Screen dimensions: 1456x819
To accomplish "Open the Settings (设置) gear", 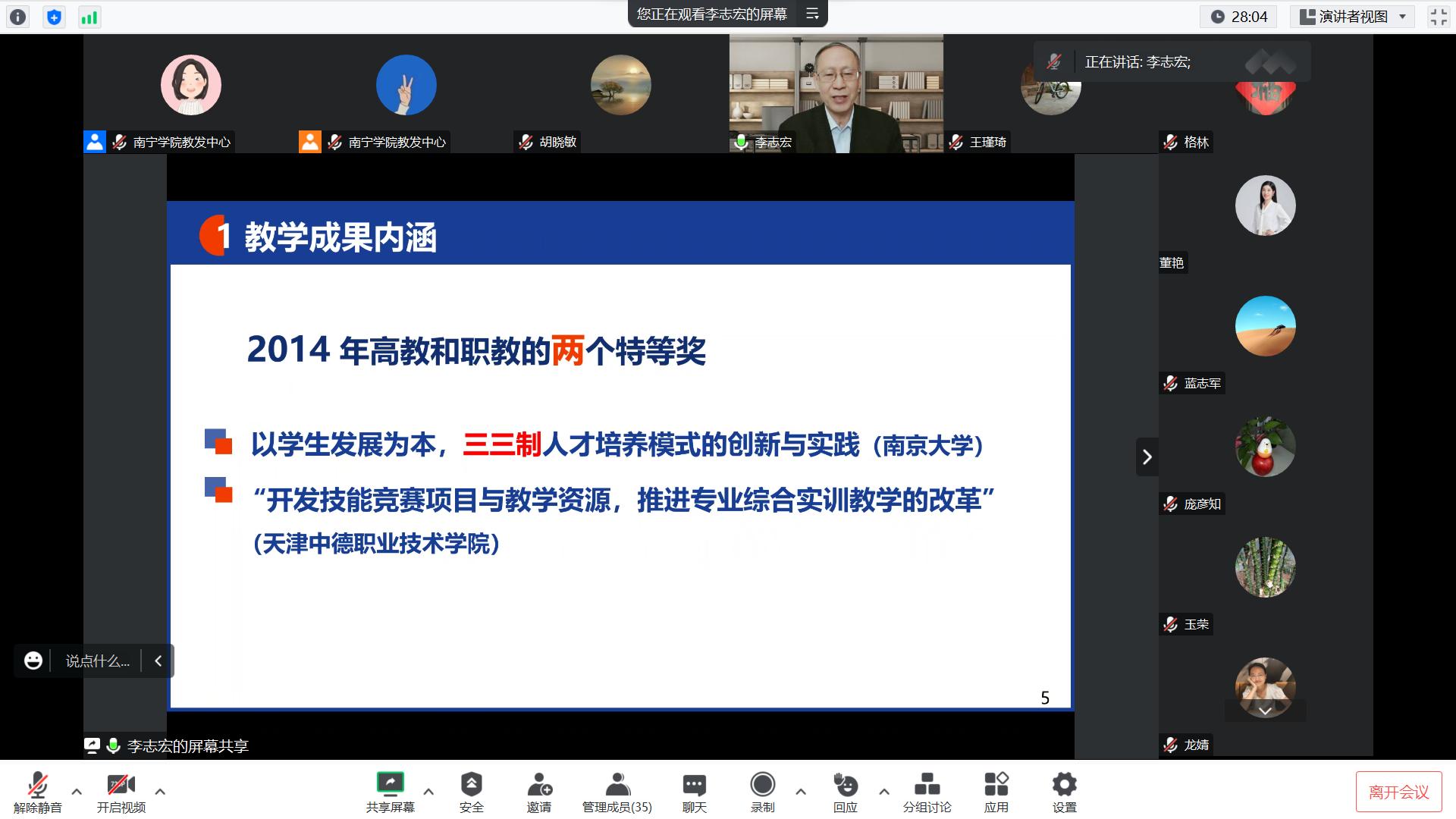I will [x=1064, y=785].
